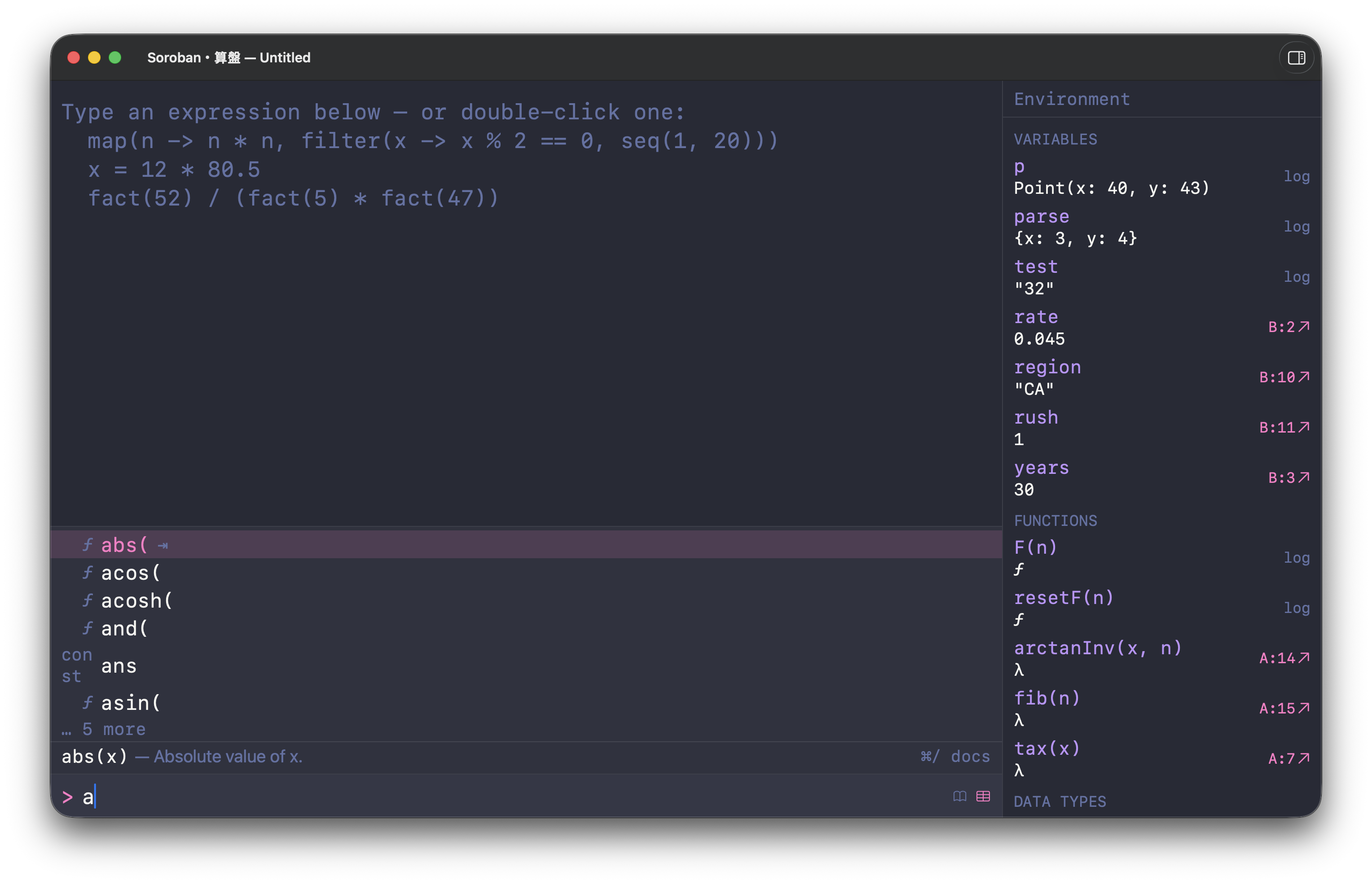Pick asin( from the suggestion list
The height and width of the screenshot is (884, 1372).
coord(526,703)
